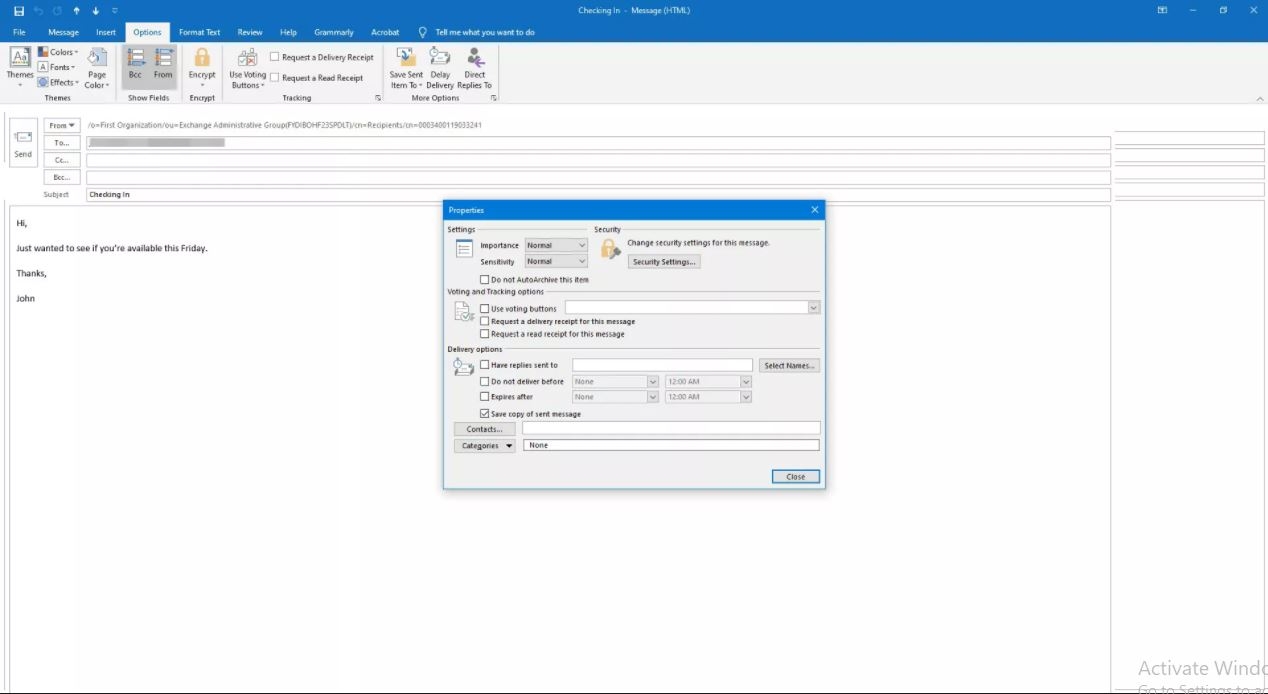The height and width of the screenshot is (694, 1268).
Task: Open the Effects theme menu
Action: tap(58, 82)
